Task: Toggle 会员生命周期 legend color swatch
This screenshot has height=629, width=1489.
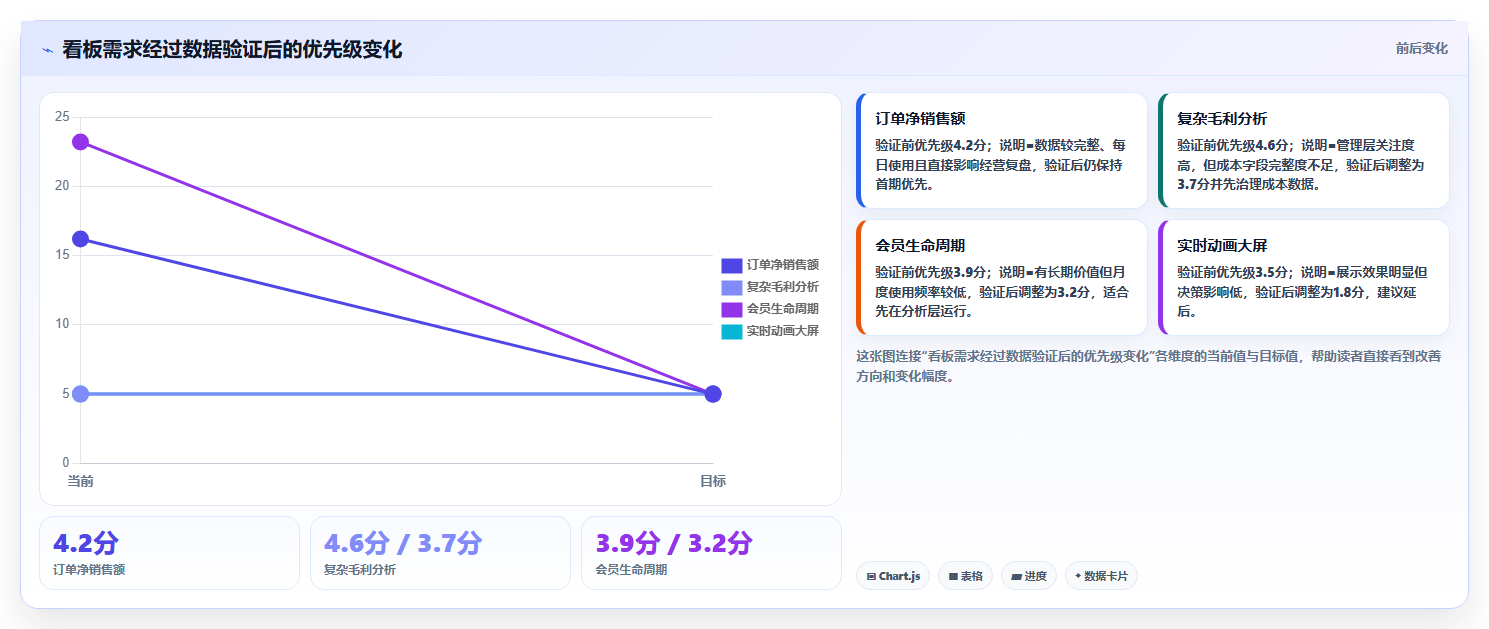Action: tap(732, 309)
